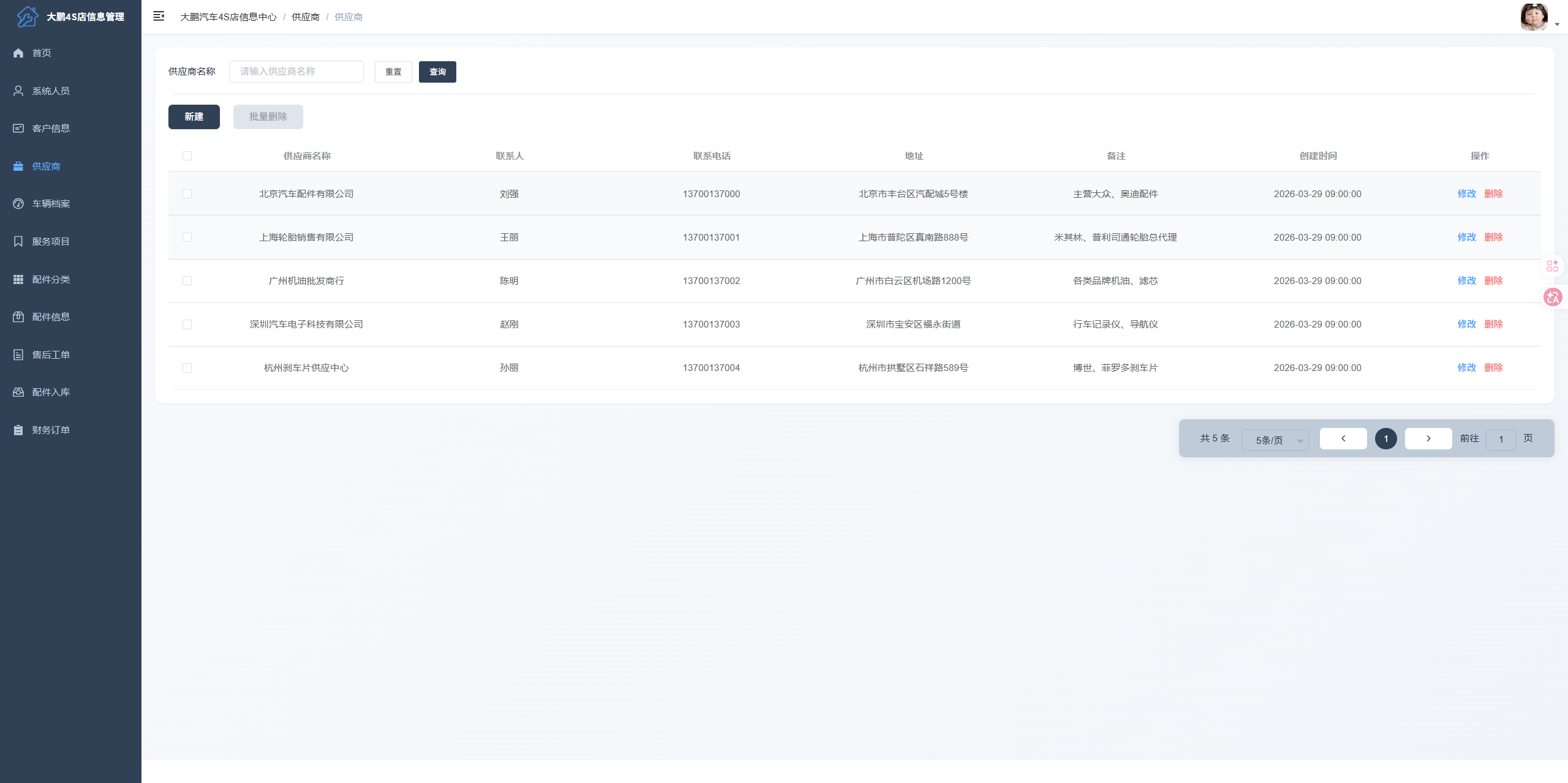1568x783 pixels.
Task: Toggle the sidebar collapse hamburger icon
Action: click(159, 17)
